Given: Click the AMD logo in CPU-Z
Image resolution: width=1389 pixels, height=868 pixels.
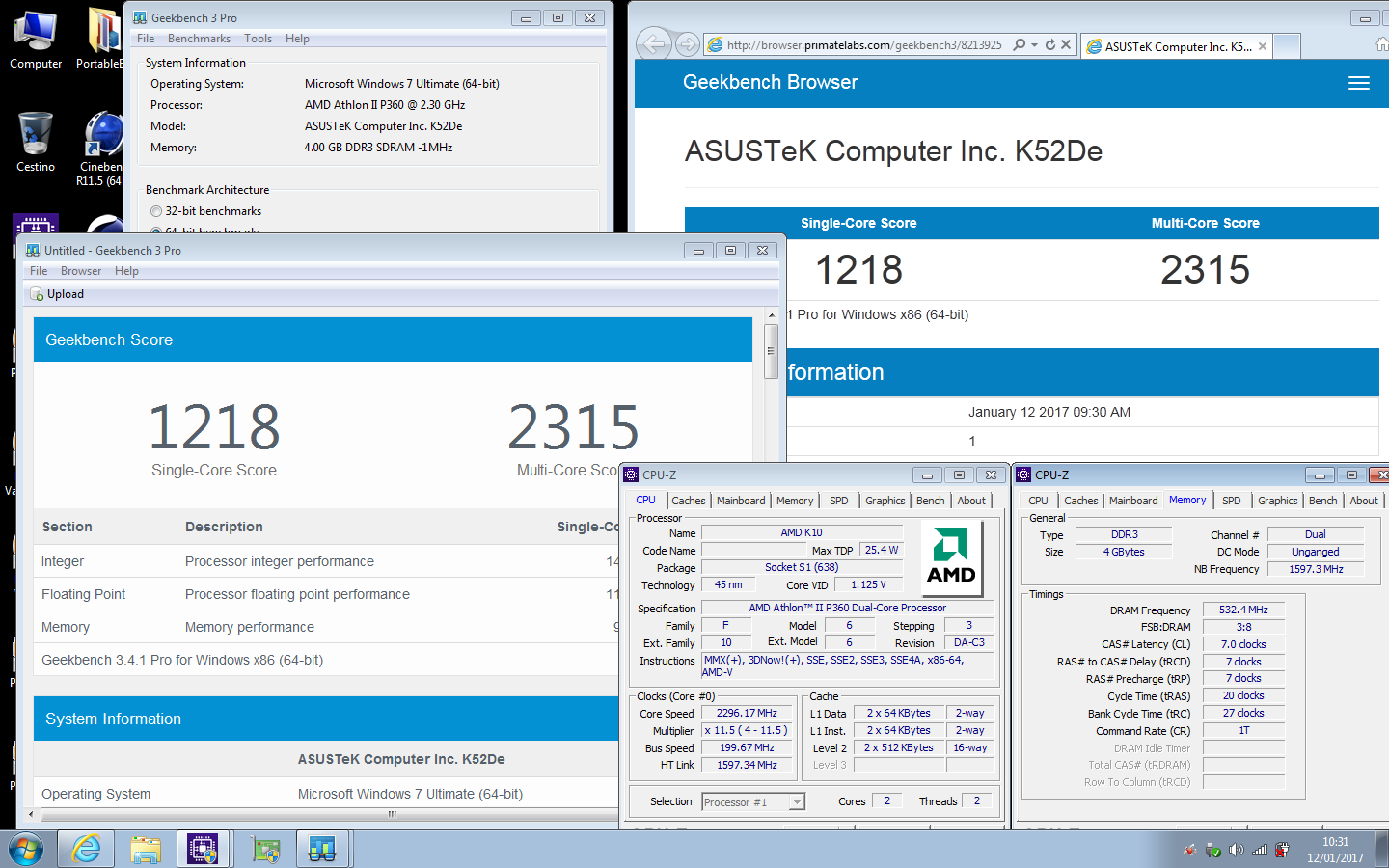Looking at the screenshot, I should (x=951, y=557).
